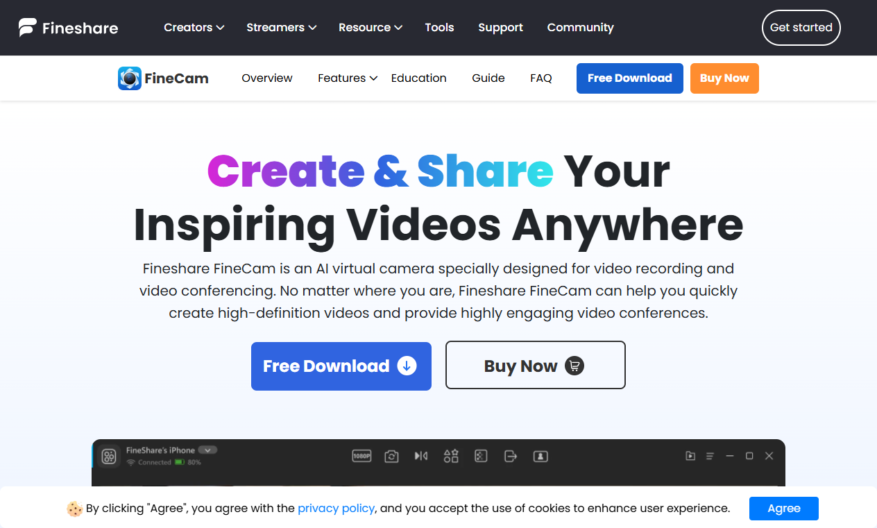Click the portrait mode icon

point(540,456)
